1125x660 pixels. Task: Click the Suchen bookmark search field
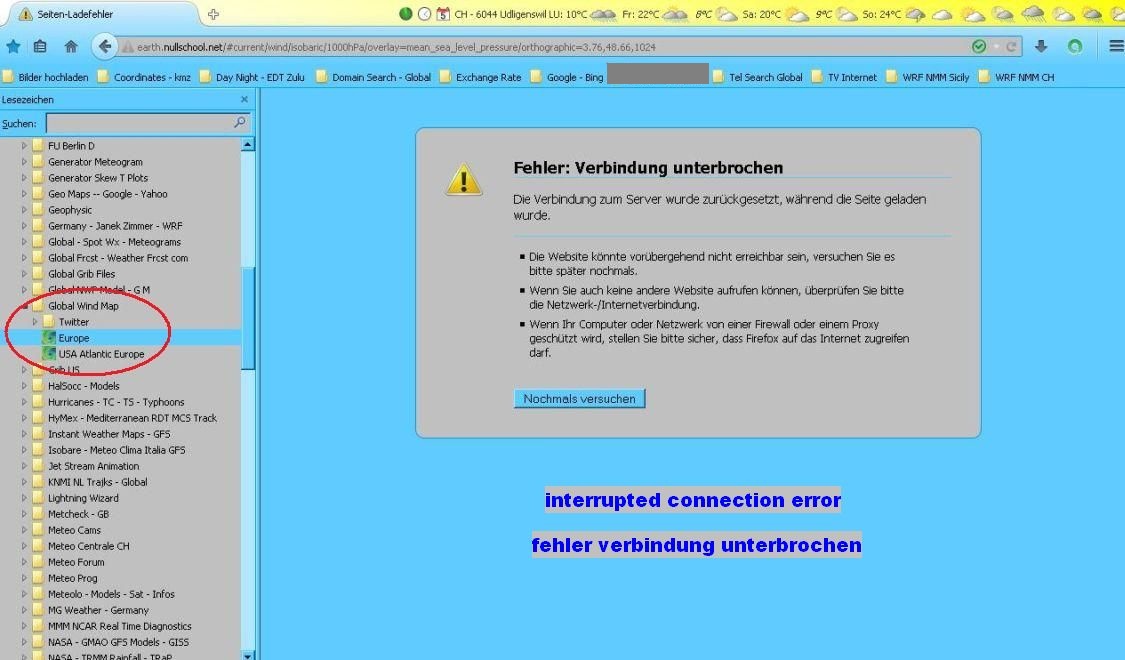(138, 123)
